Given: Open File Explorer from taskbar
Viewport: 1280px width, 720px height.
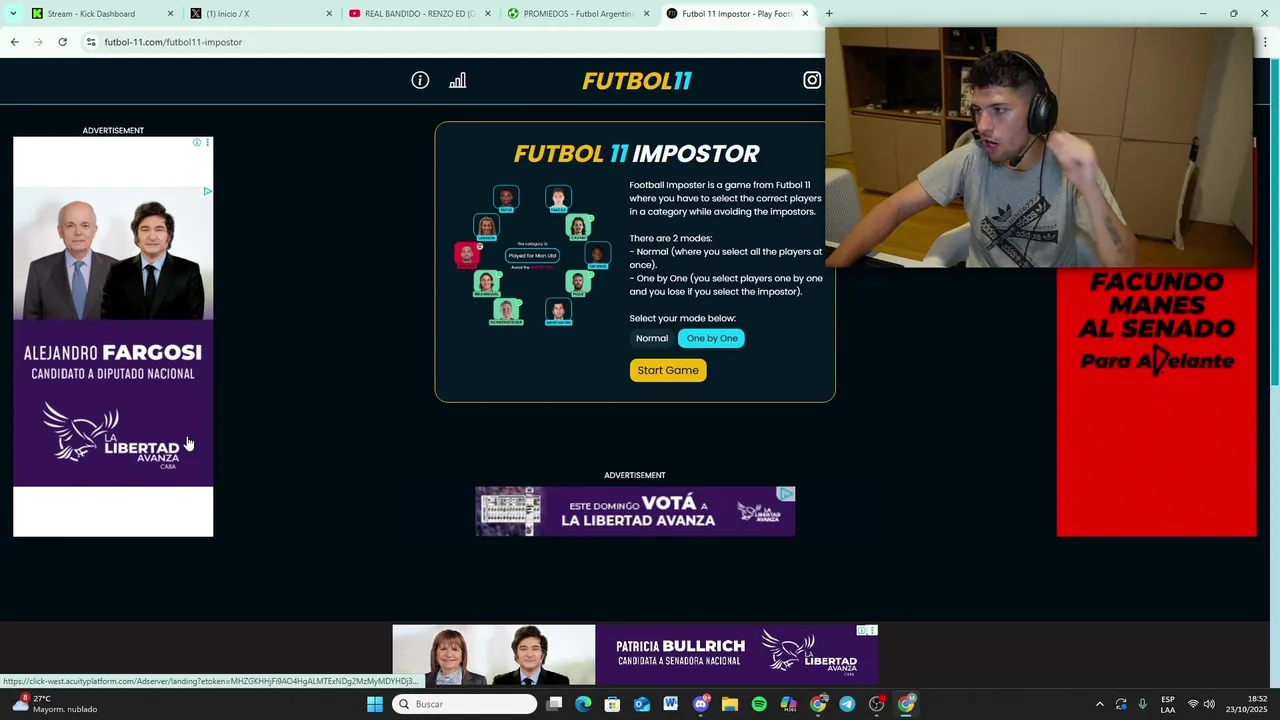Looking at the screenshot, I should [x=730, y=704].
